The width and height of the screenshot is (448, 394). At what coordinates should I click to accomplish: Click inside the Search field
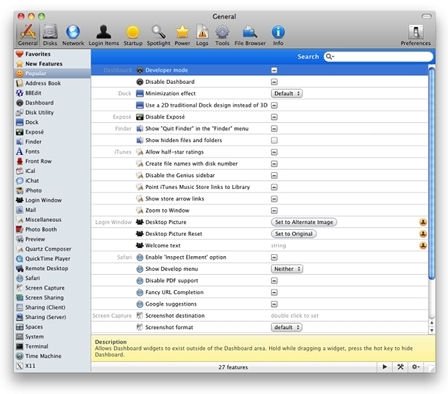click(378, 57)
